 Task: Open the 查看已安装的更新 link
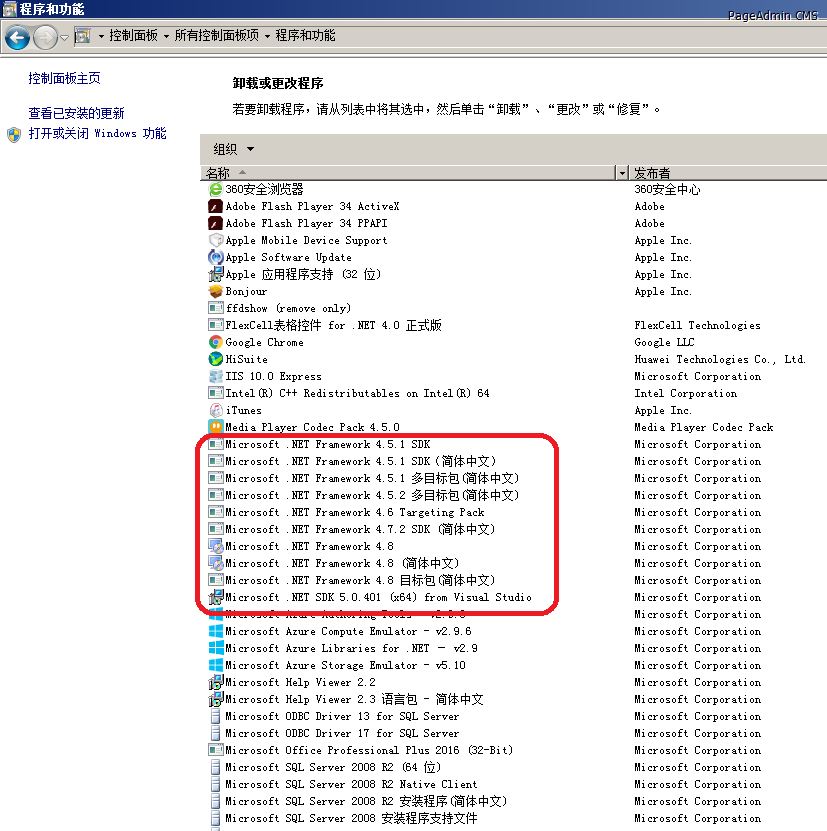coord(76,113)
